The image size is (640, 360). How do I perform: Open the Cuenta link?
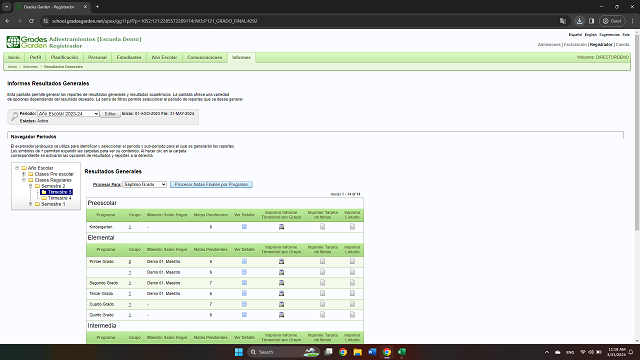(622, 44)
